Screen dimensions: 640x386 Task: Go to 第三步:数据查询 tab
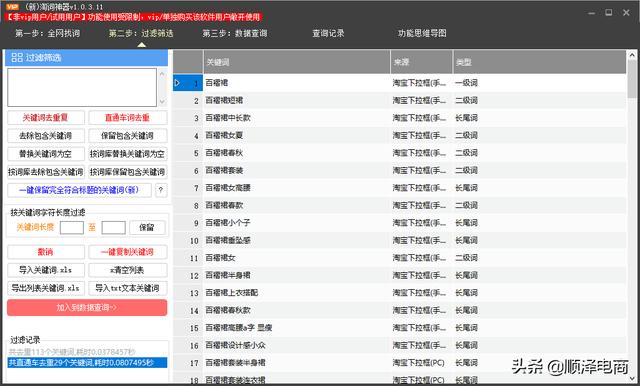(235, 33)
